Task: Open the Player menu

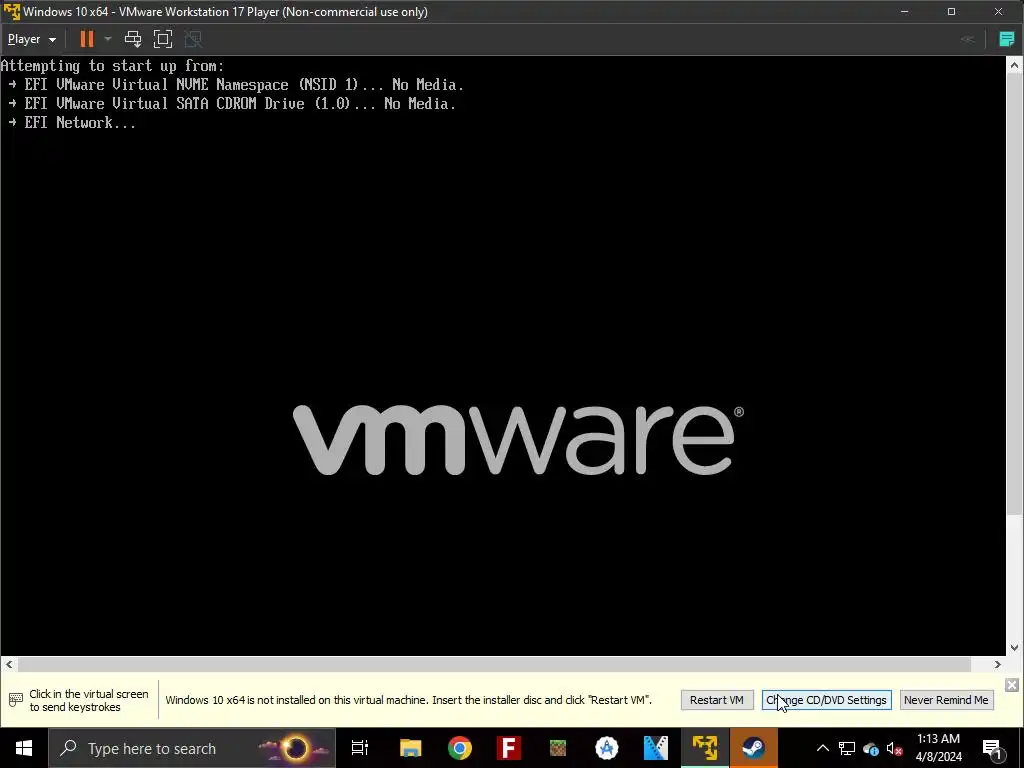Action: (31, 39)
